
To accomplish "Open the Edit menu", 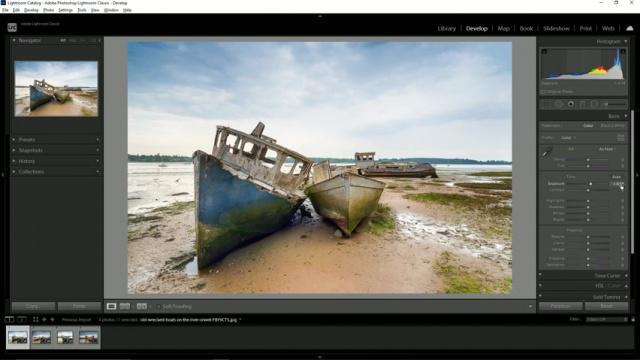I will click(x=16, y=10).
